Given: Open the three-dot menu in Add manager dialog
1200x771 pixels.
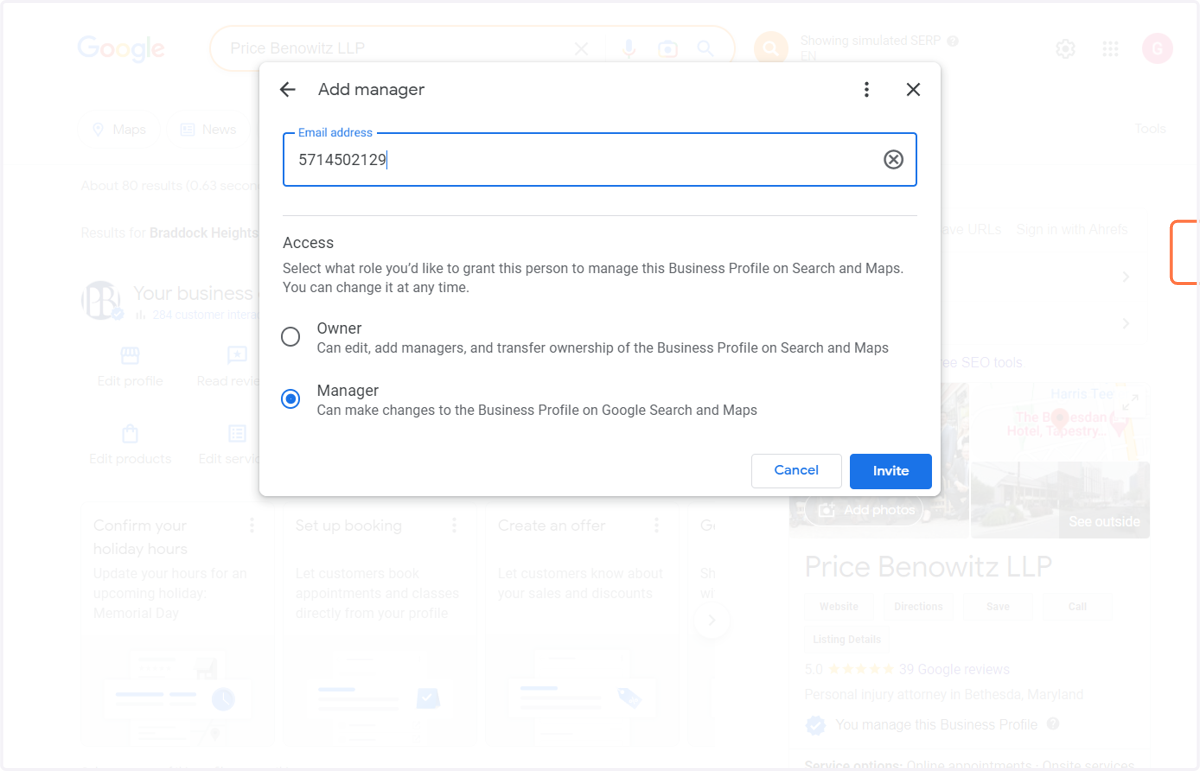Looking at the screenshot, I should [867, 90].
